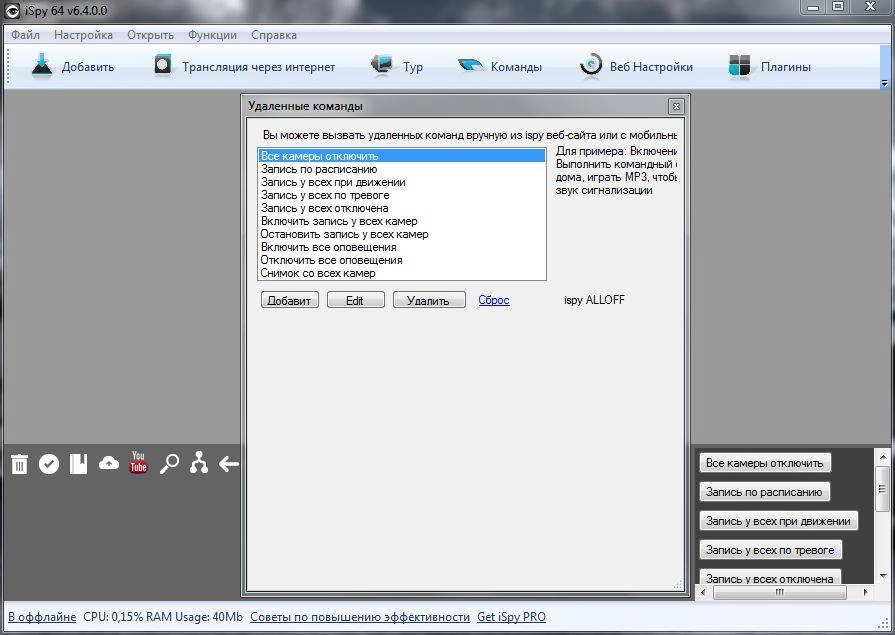Select 'Запись у всех при движении' list row

pos(402,182)
